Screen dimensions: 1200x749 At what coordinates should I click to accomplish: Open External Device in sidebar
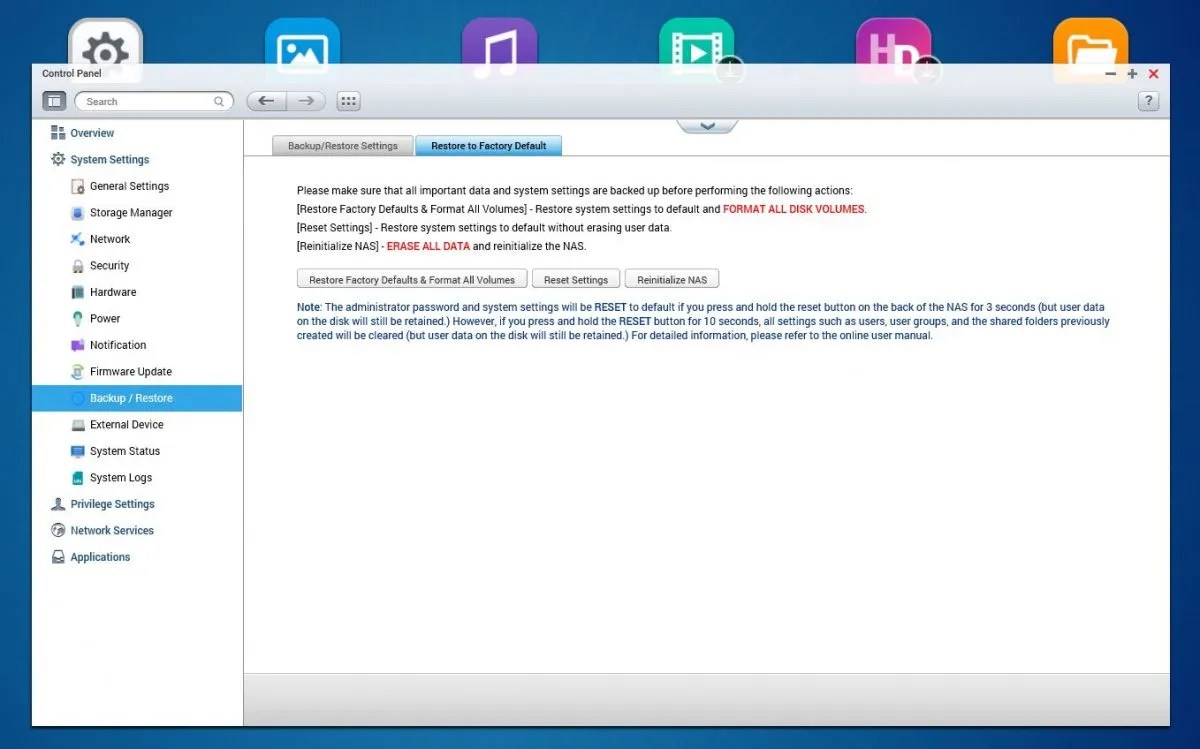pos(127,425)
